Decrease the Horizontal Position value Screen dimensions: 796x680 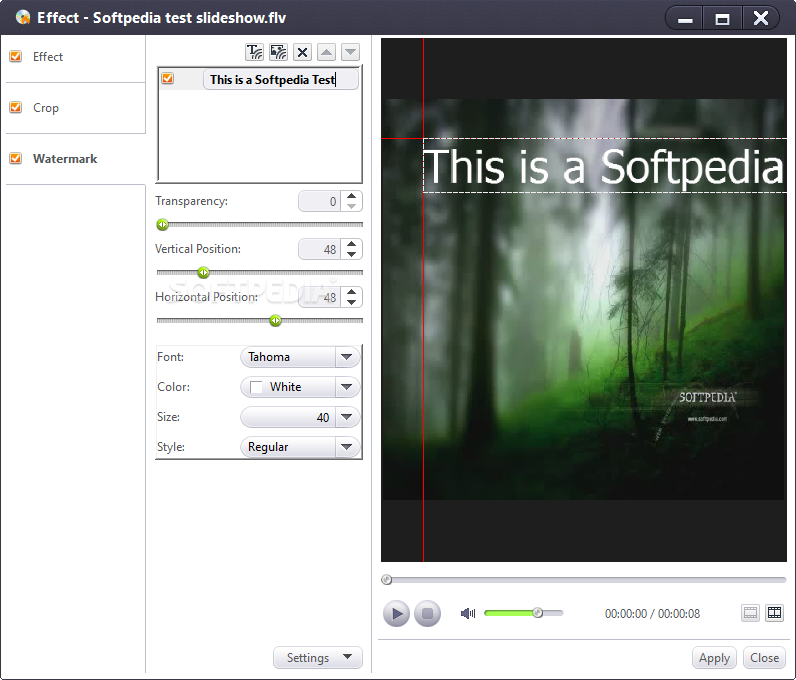click(351, 302)
